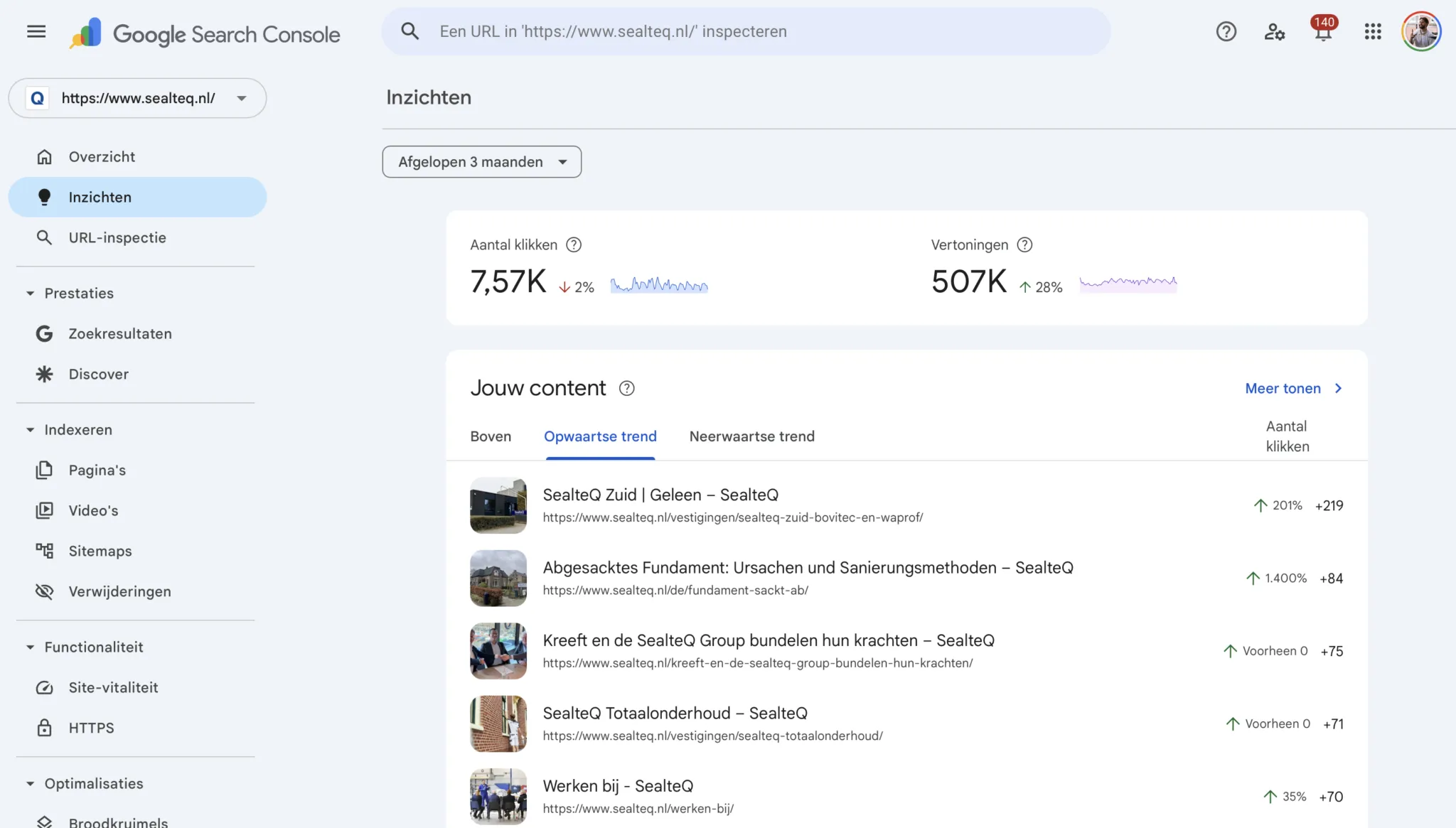Click the Kreeft handshake thumbnail

click(x=498, y=651)
